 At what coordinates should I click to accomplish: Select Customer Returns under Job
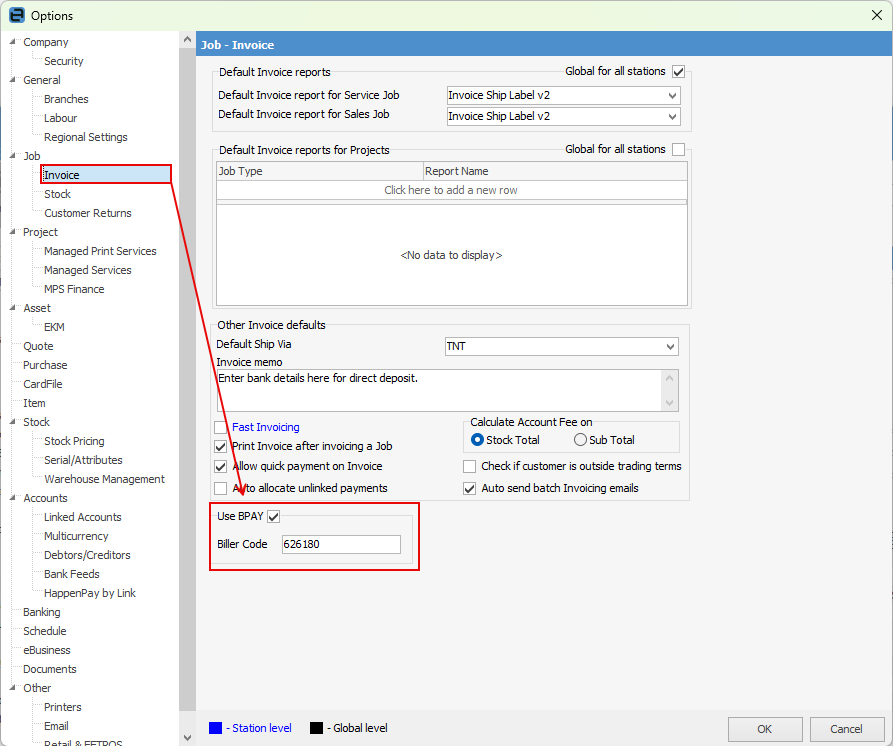pyautogui.click(x=88, y=213)
